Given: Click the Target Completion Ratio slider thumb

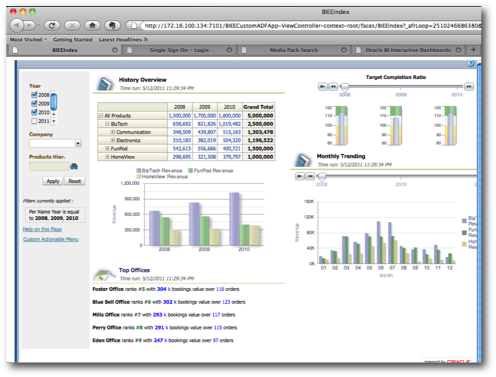Looking at the screenshot, I should pyautogui.click(x=345, y=87).
